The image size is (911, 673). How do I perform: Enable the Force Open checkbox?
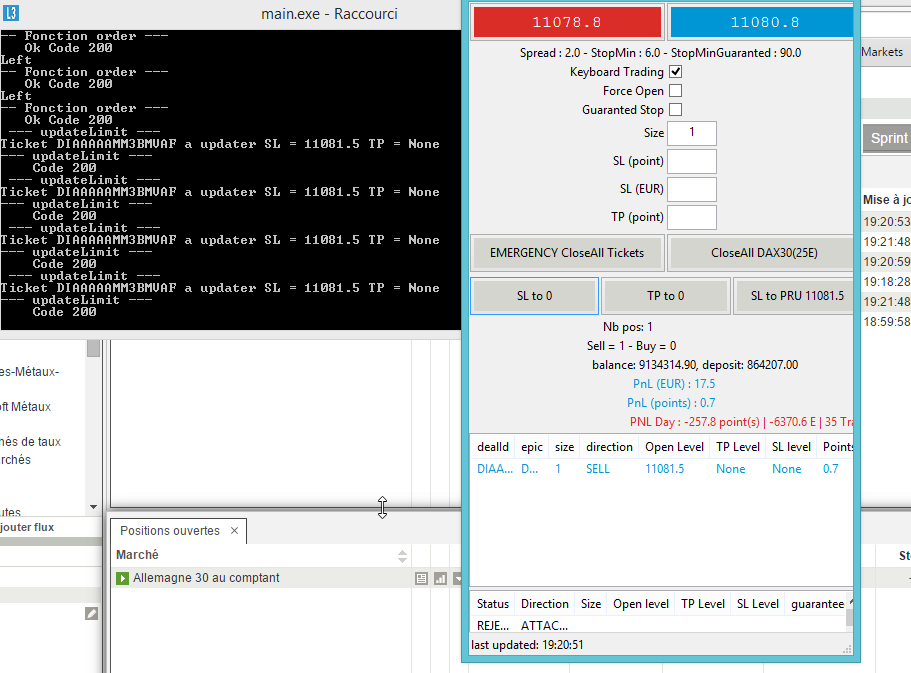pos(676,91)
